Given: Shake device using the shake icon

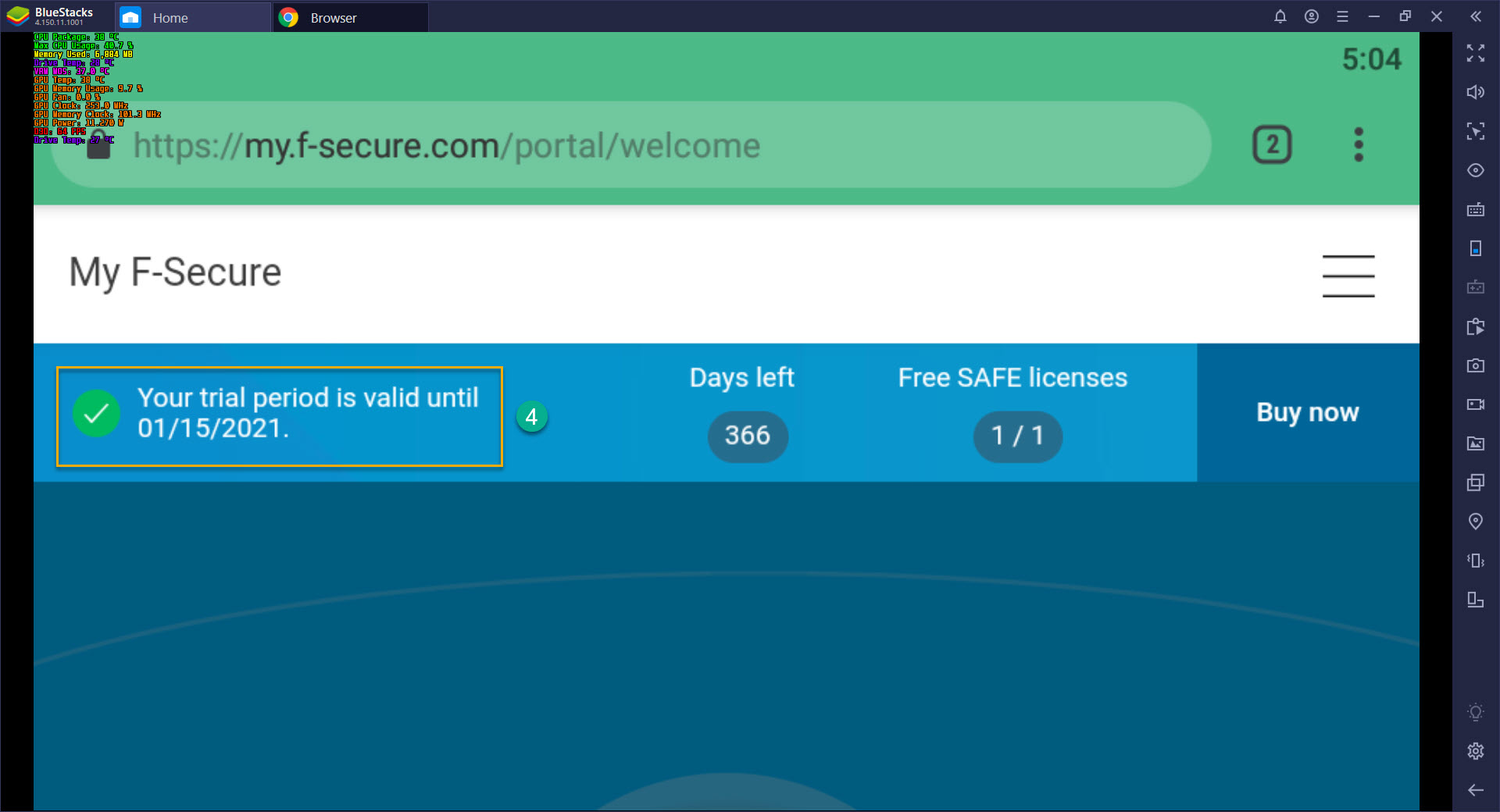Looking at the screenshot, I should [x=1476, y=561].
